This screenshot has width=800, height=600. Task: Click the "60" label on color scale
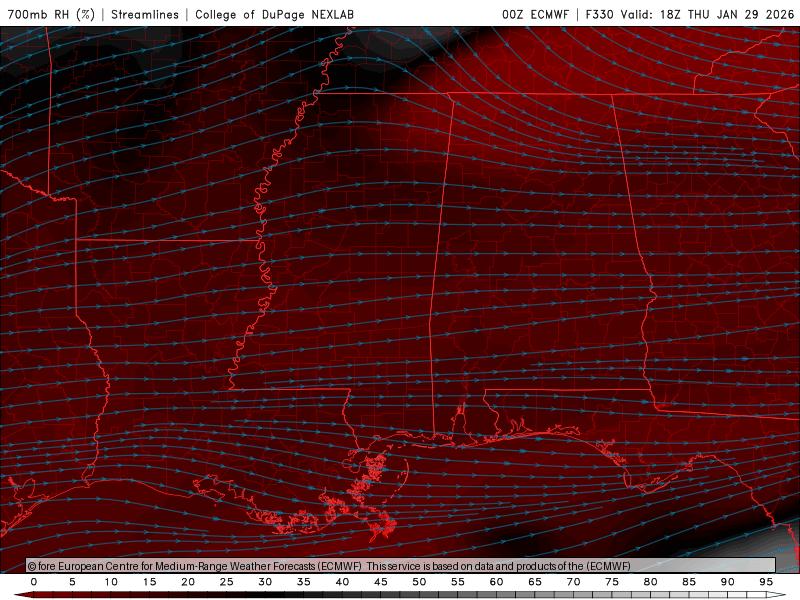tap(496, 582)
